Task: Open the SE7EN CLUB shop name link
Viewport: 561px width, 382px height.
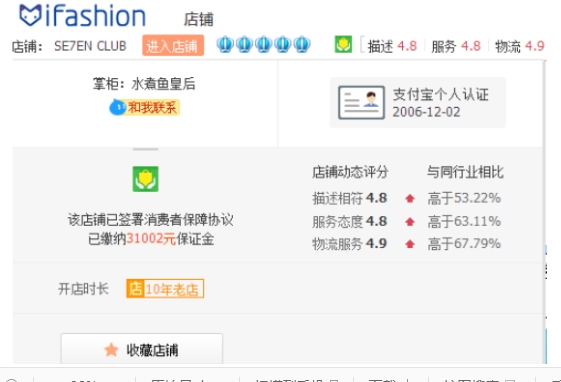Action: tap(90, 46)
